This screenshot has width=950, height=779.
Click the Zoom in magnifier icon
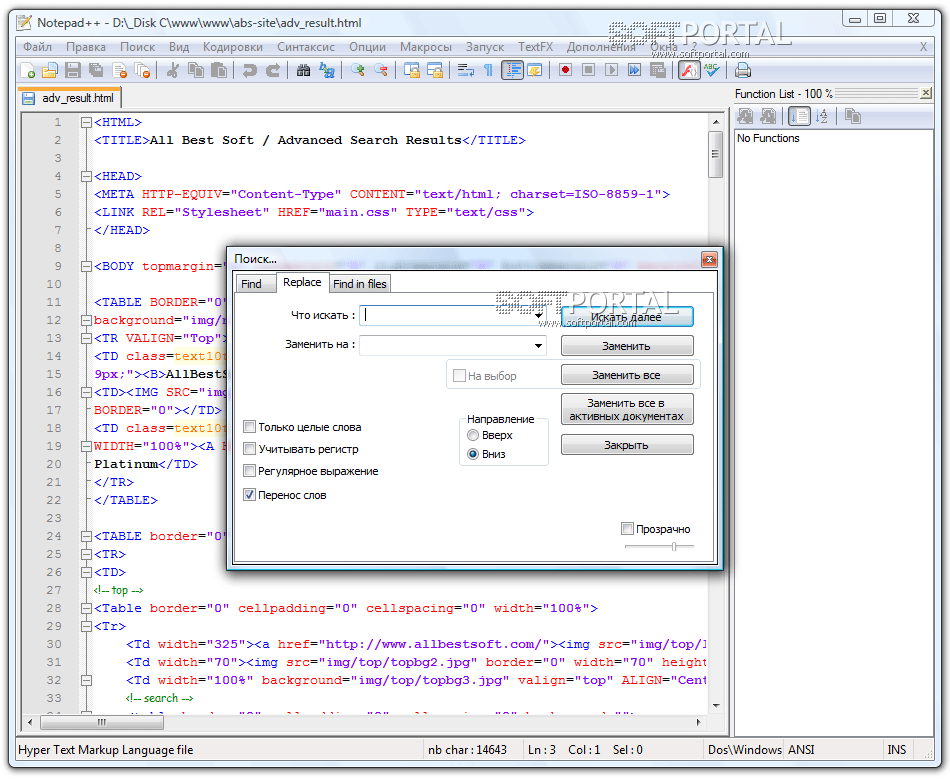(x=357, y=70)
